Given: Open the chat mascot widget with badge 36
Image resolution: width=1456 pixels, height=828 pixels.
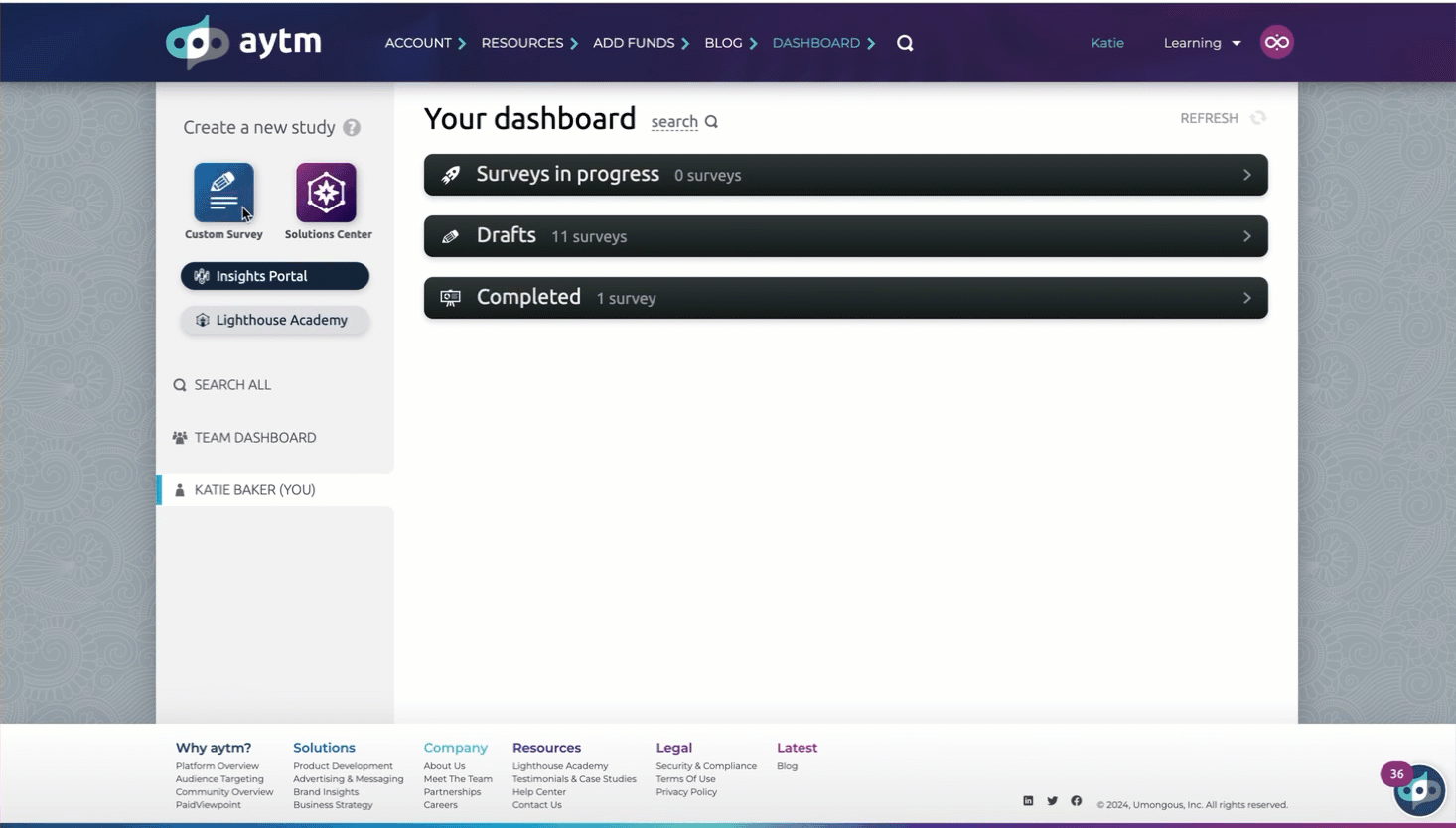Looking at the screenshot, I should pyautogui.click(x=1418, y=790).
